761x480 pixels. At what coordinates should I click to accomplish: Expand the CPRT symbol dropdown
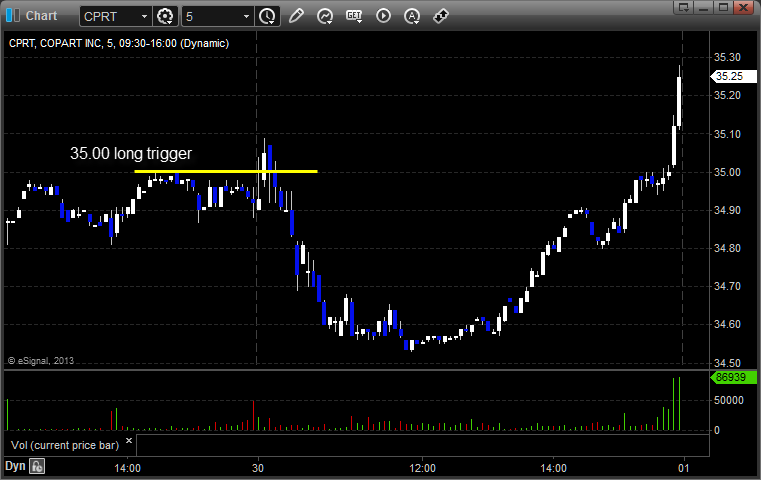(x=144, y=17)
